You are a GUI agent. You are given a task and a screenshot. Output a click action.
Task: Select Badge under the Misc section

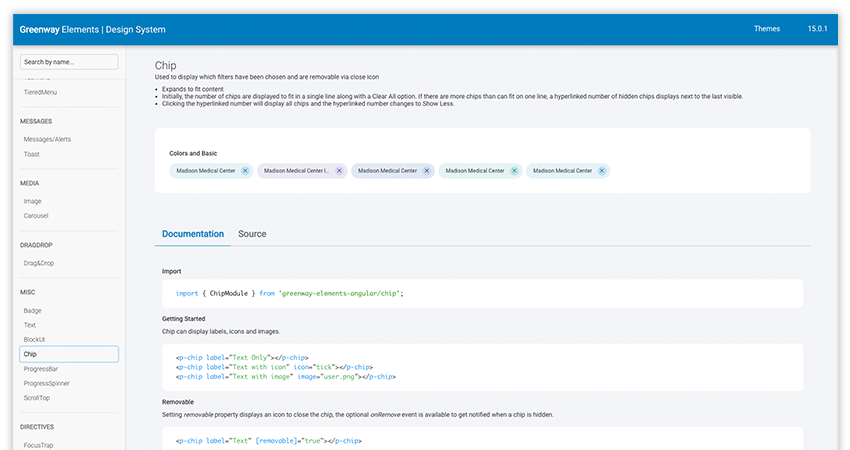tap(33, 310)
